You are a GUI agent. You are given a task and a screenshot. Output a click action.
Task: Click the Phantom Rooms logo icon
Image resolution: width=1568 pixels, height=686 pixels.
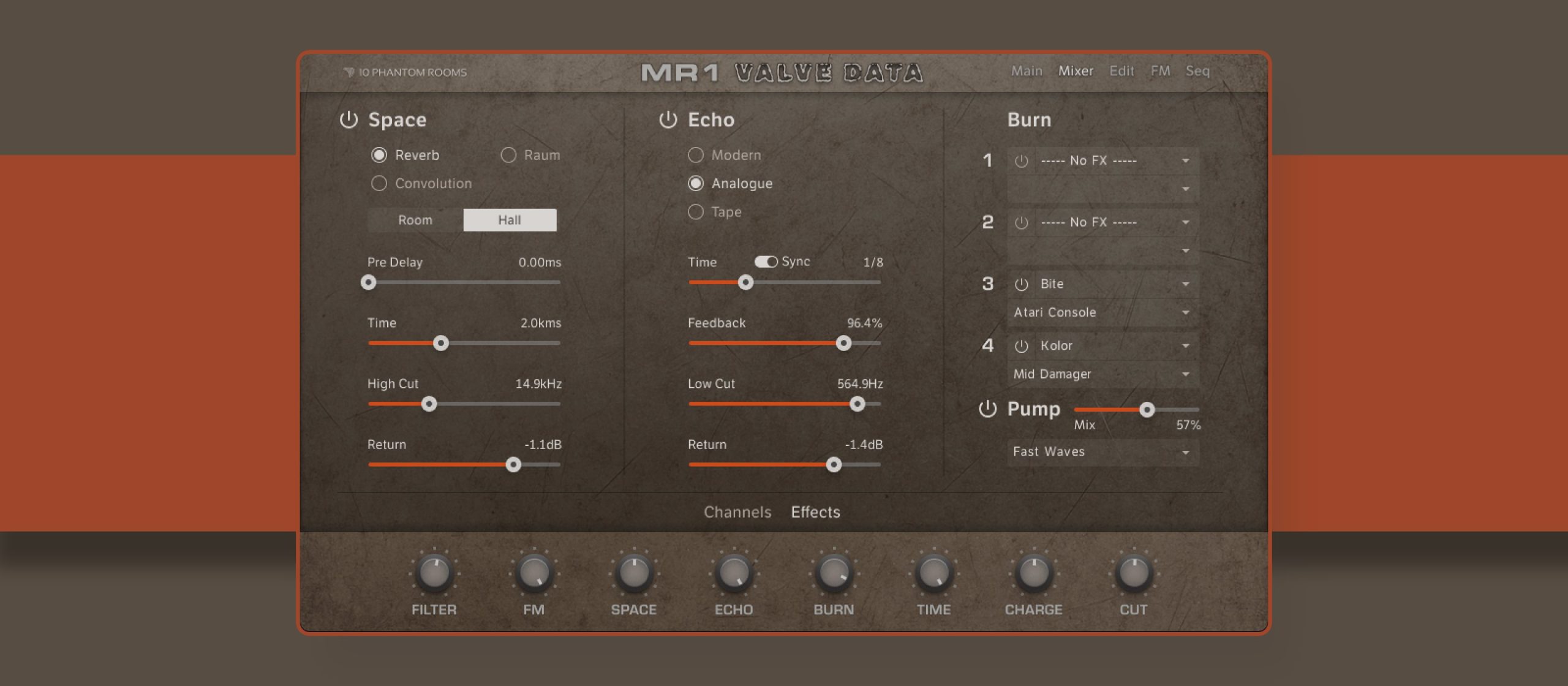(x=349, y=72)
